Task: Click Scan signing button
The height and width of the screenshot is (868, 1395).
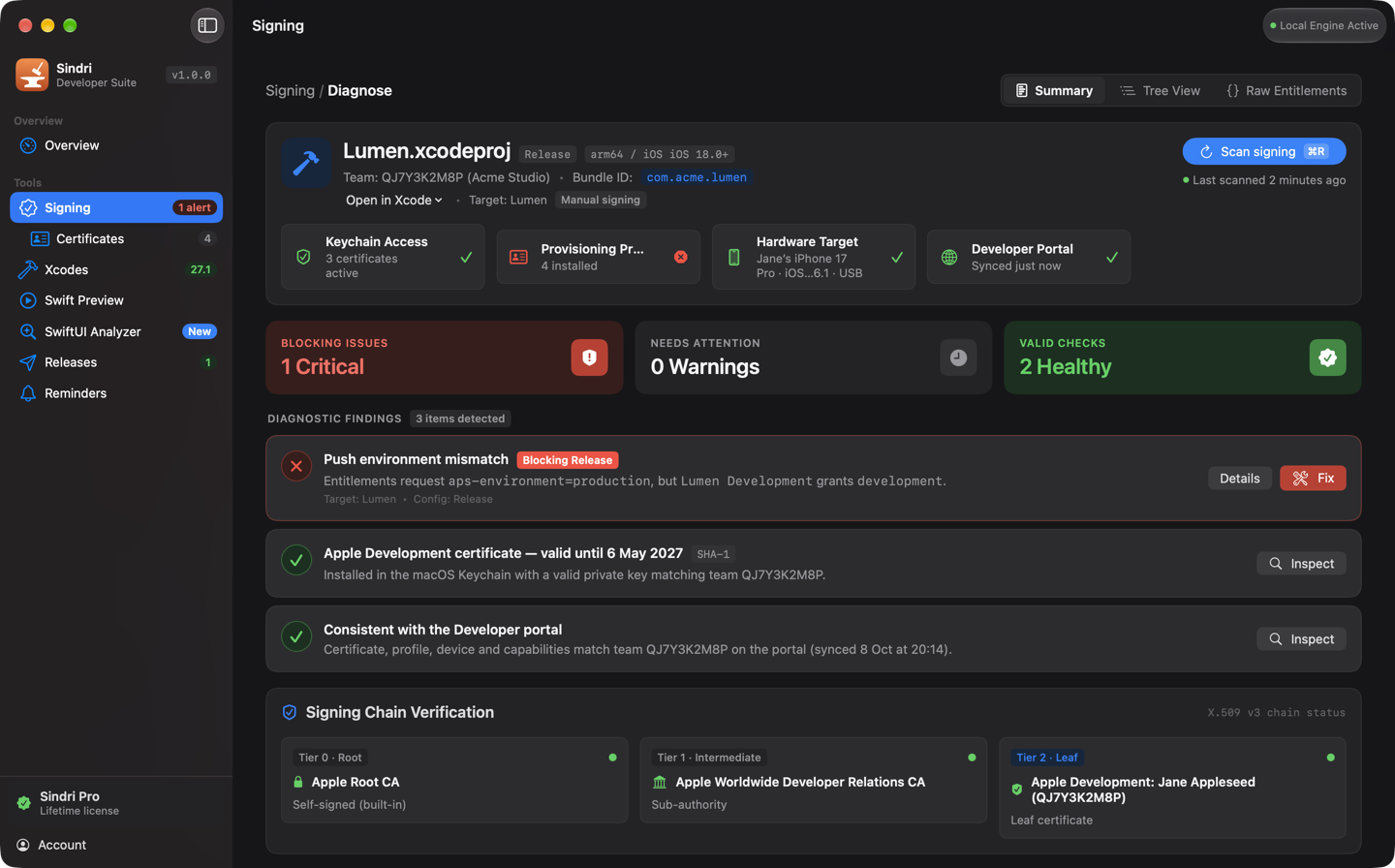Action: (x=1264, y=151)
